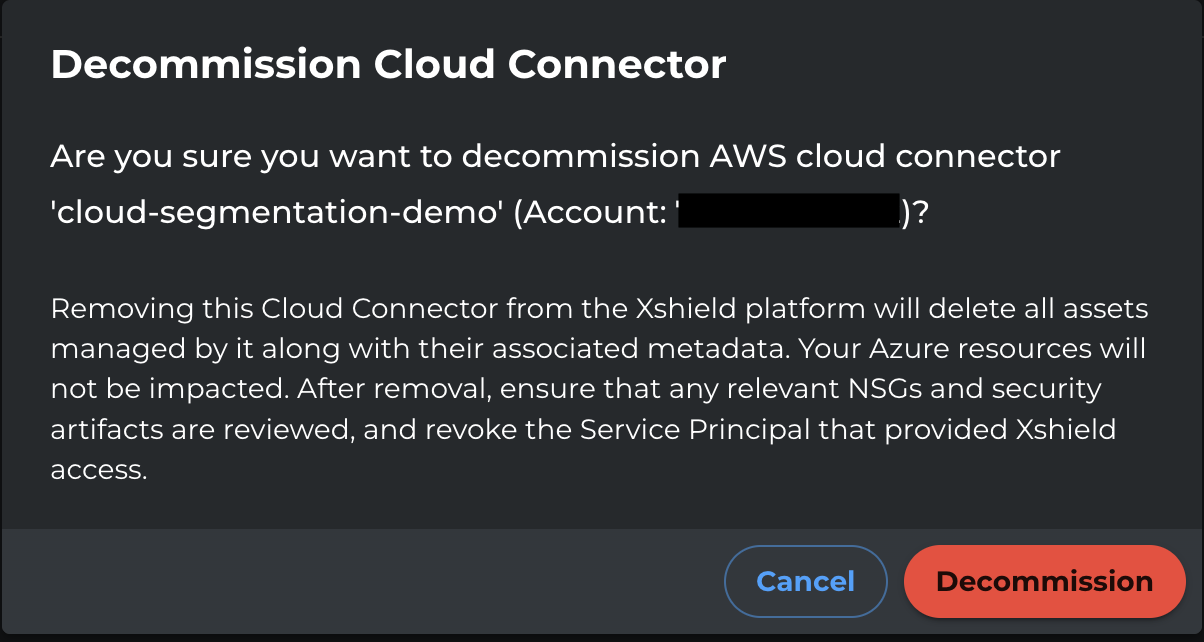Confirm removal of the cloud connector
The height and width of the screenshot is (642, 1204).
(1044, 581)
